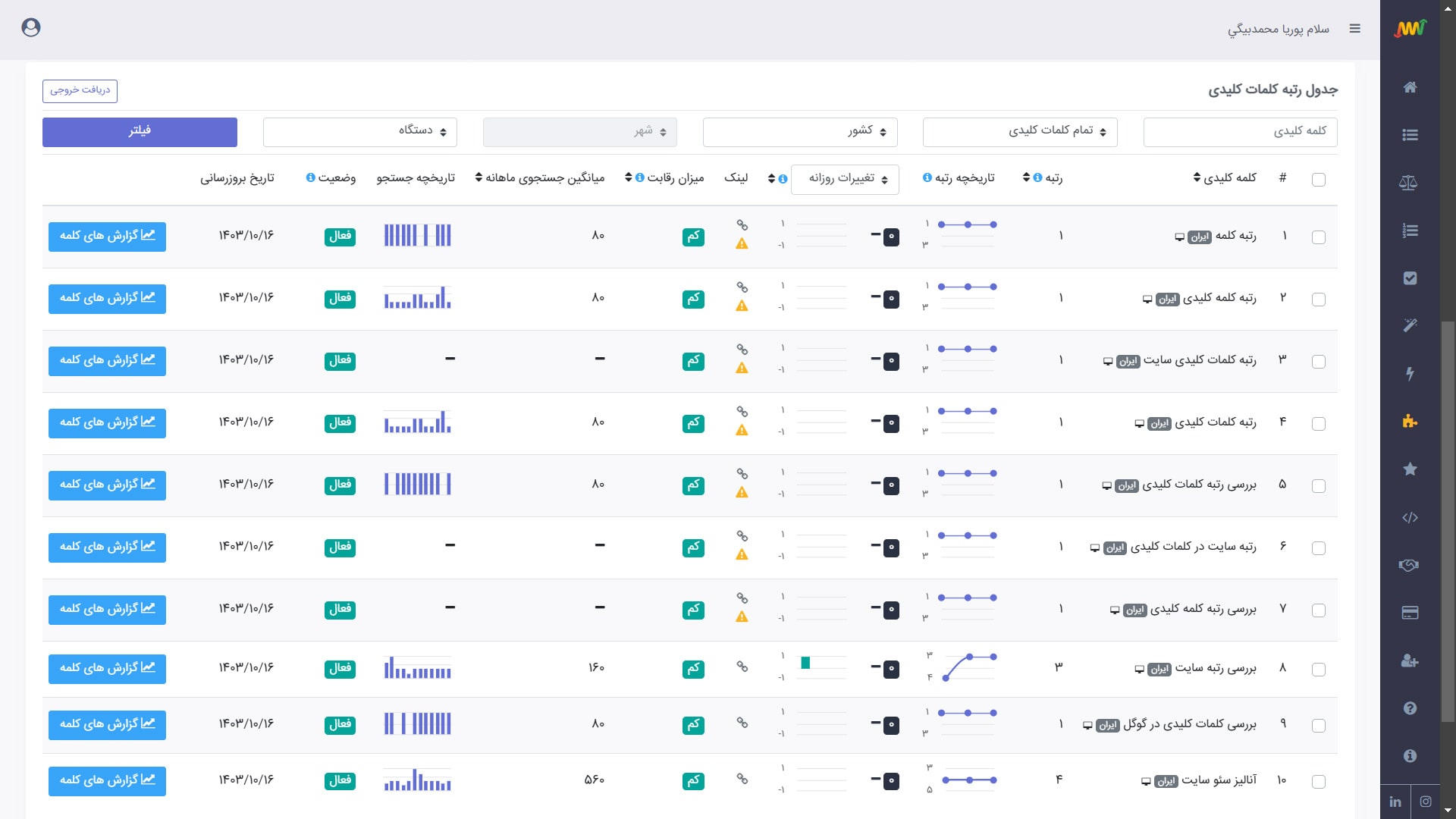Click link icon in row ۸
The height and width of the screenshot is (819, 1456).
(x=742, y=667)
